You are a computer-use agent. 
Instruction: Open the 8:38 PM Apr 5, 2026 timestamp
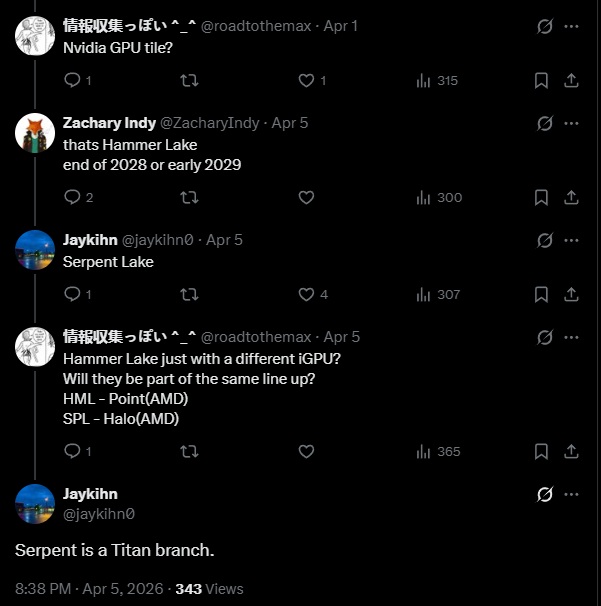[90, 588]
